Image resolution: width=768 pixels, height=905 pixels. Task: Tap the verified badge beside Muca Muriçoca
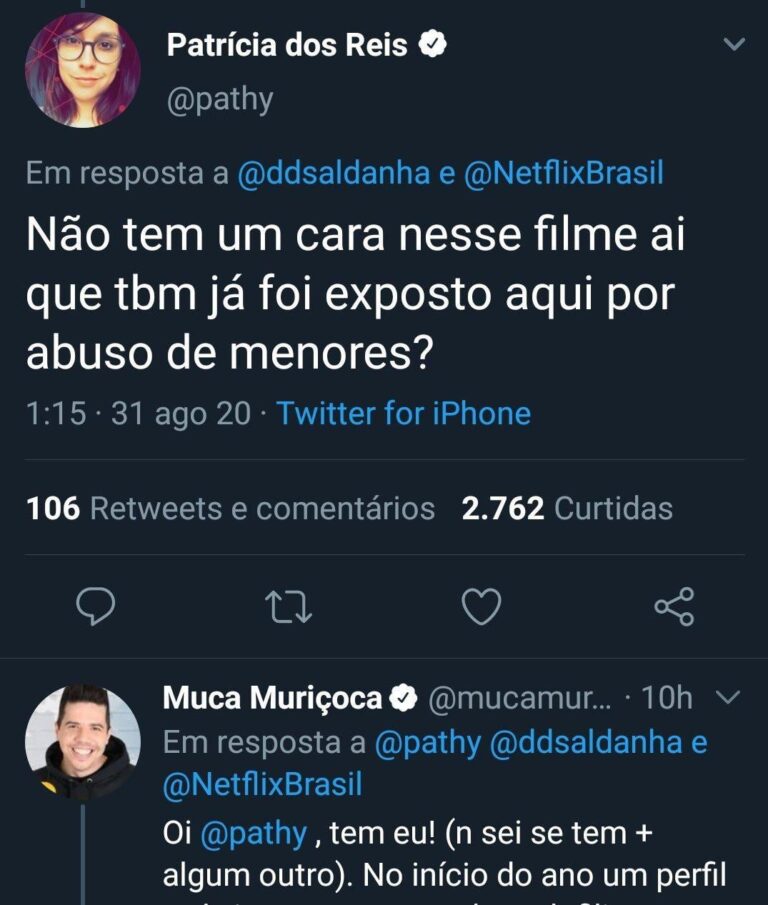tap(403, 699)
